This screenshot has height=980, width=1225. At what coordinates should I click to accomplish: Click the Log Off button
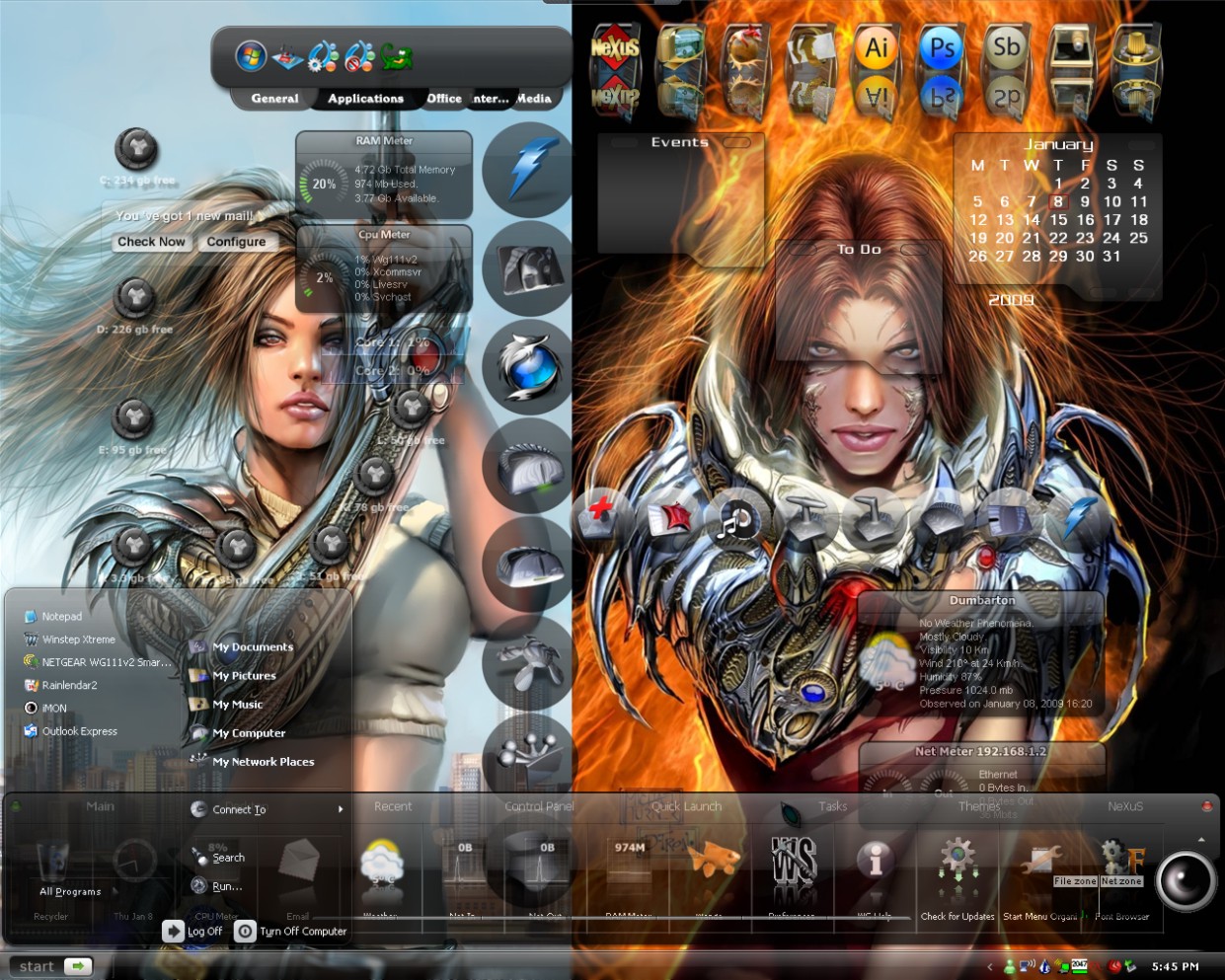[x=193, y=931]
